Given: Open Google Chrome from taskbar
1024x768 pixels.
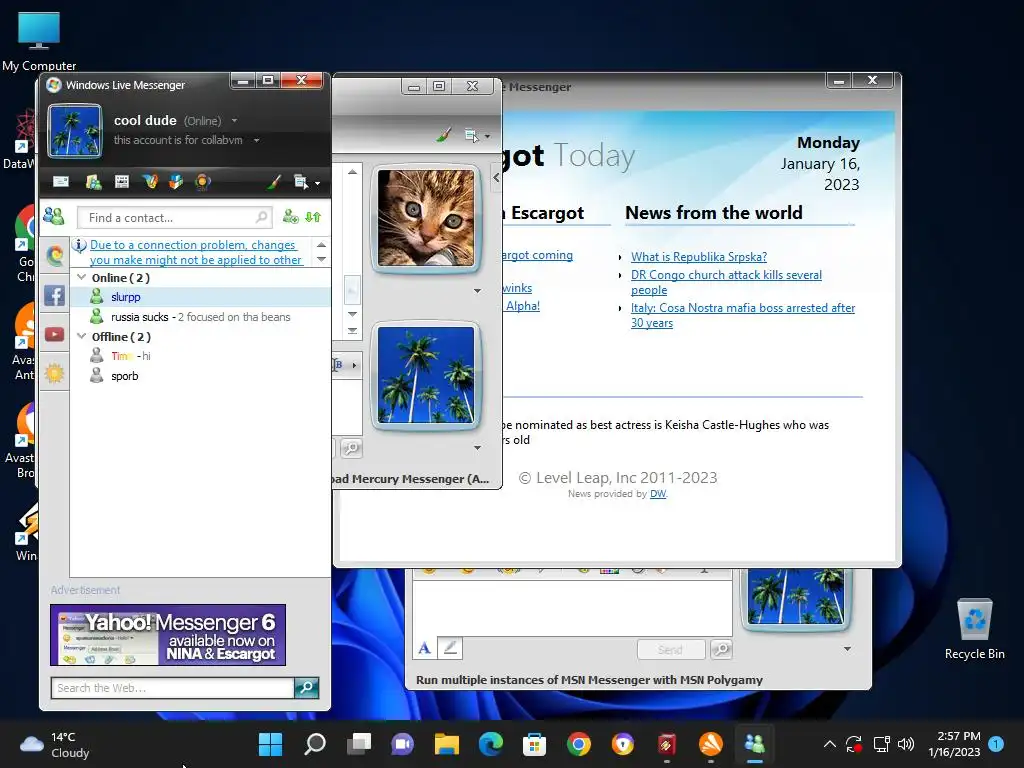Looking at the screenshot, I should tap(579, 744).
